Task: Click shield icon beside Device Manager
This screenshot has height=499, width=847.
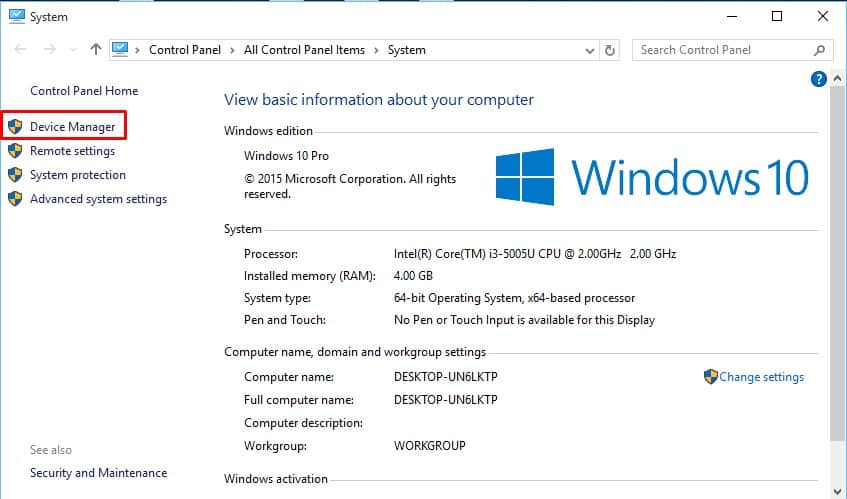Action: [15, 127]
